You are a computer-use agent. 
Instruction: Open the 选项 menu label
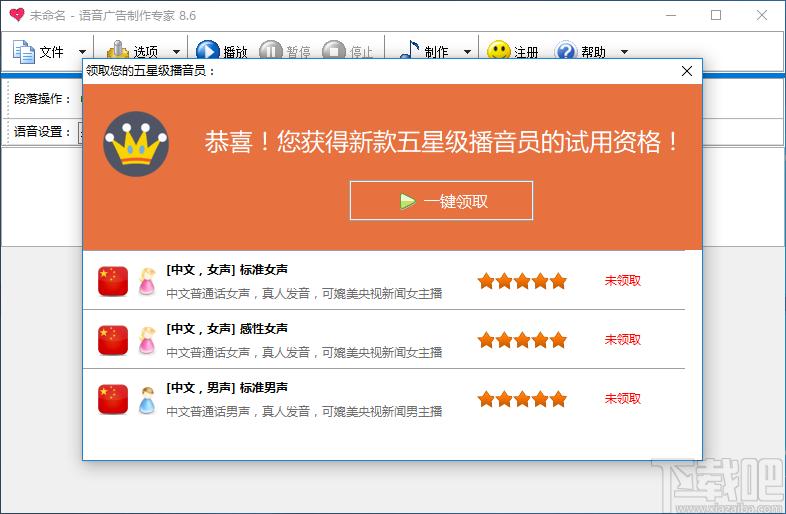(146, 52)
